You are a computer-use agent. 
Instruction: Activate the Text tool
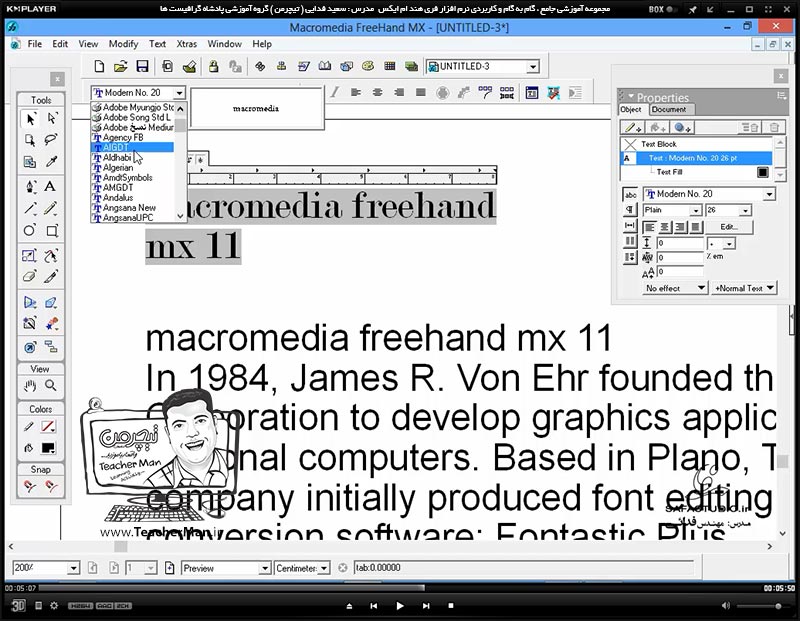click(50, 186)
